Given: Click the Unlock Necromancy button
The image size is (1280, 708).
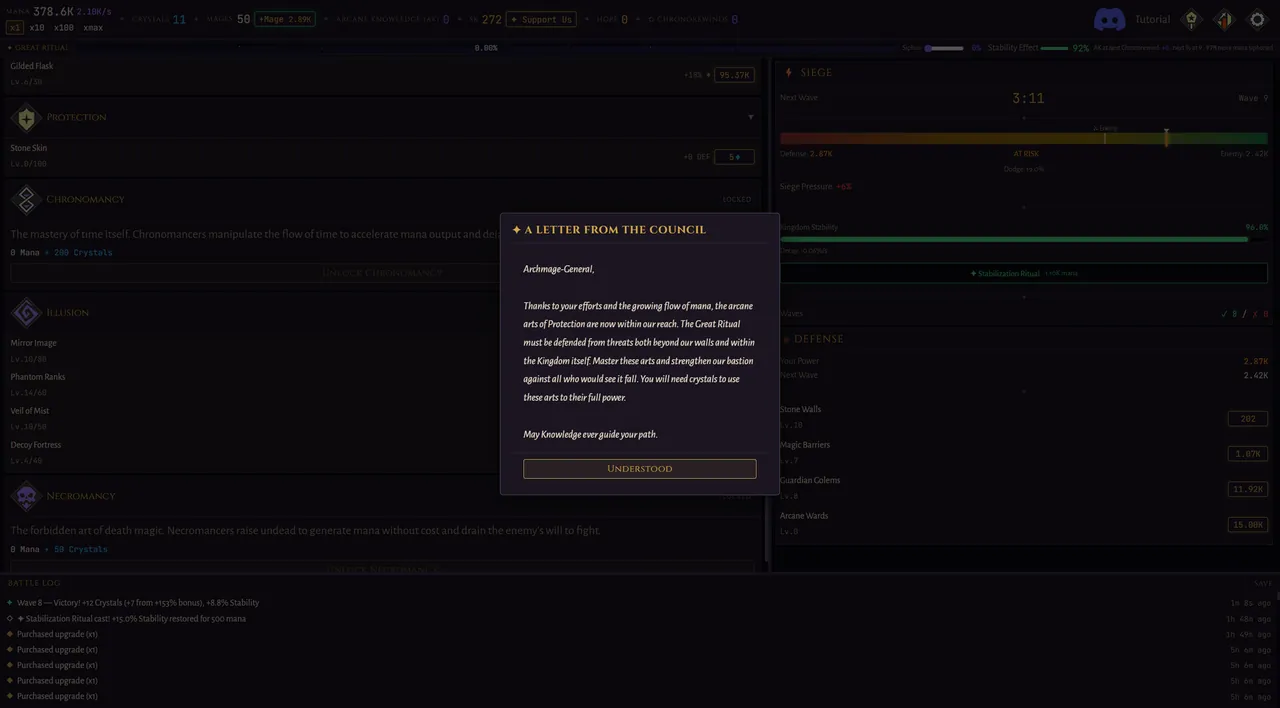Looking at the screenshot, I should [382, 569].
